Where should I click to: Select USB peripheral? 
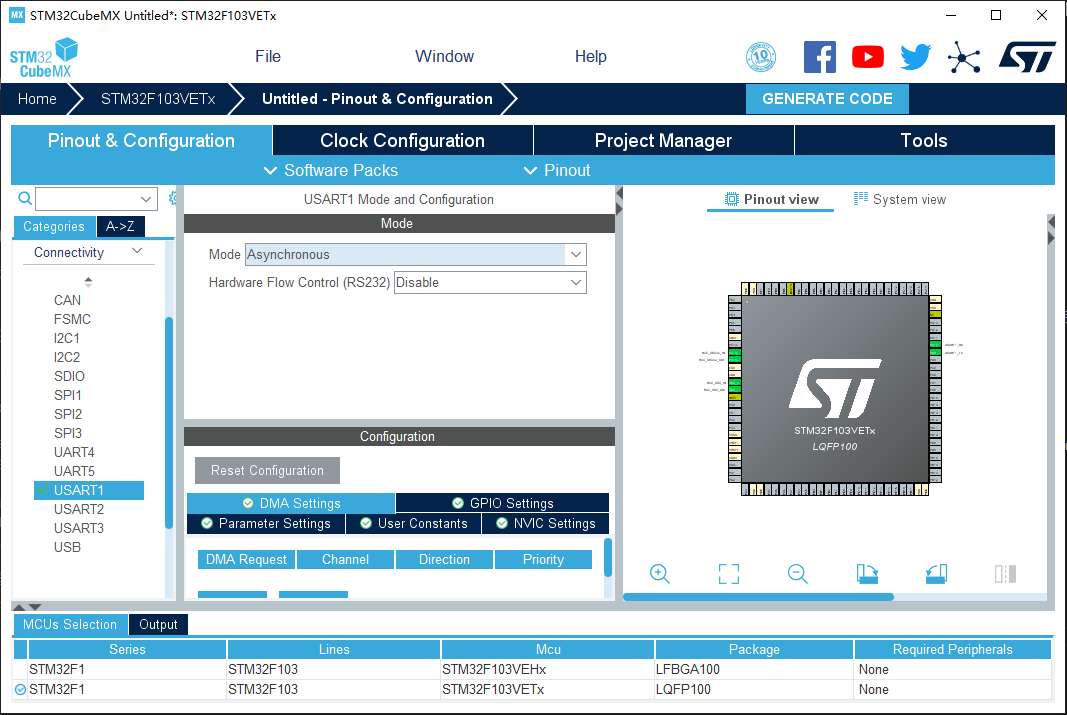(67, 547)
